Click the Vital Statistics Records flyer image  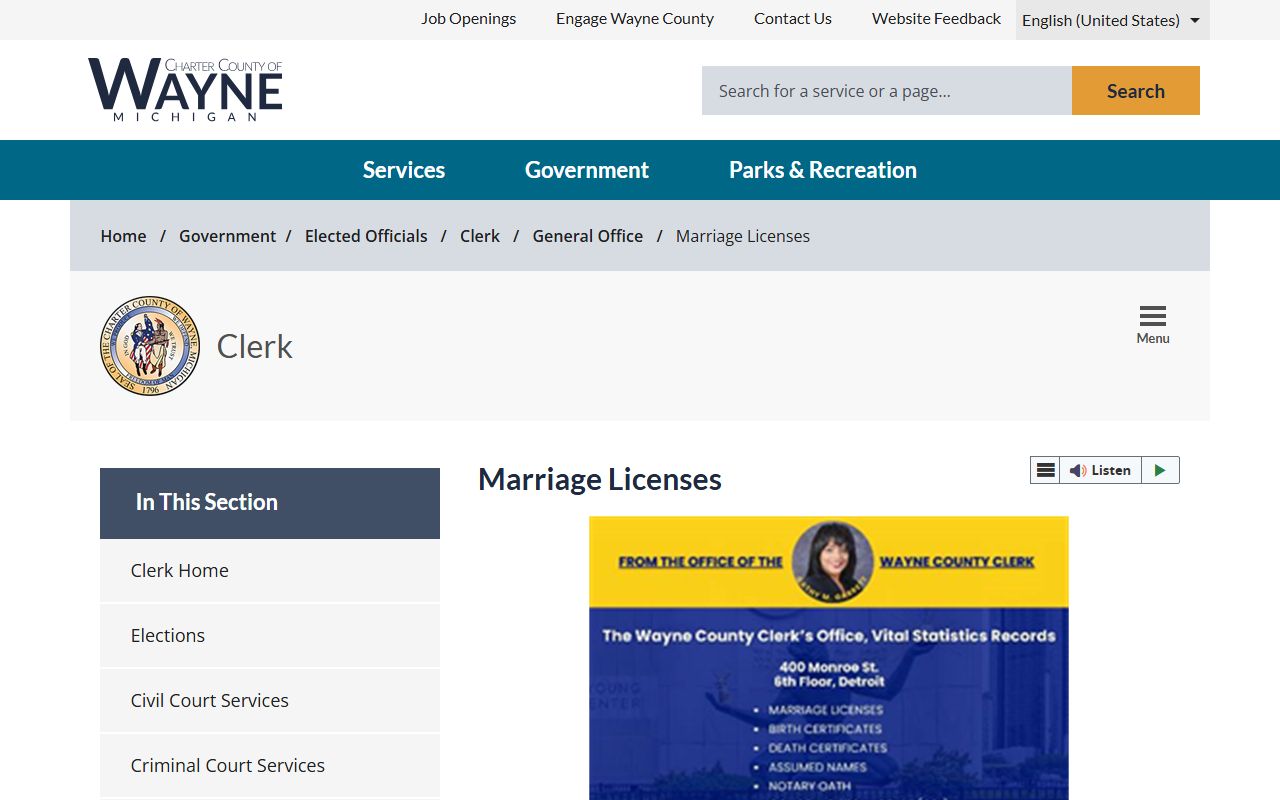829,658
